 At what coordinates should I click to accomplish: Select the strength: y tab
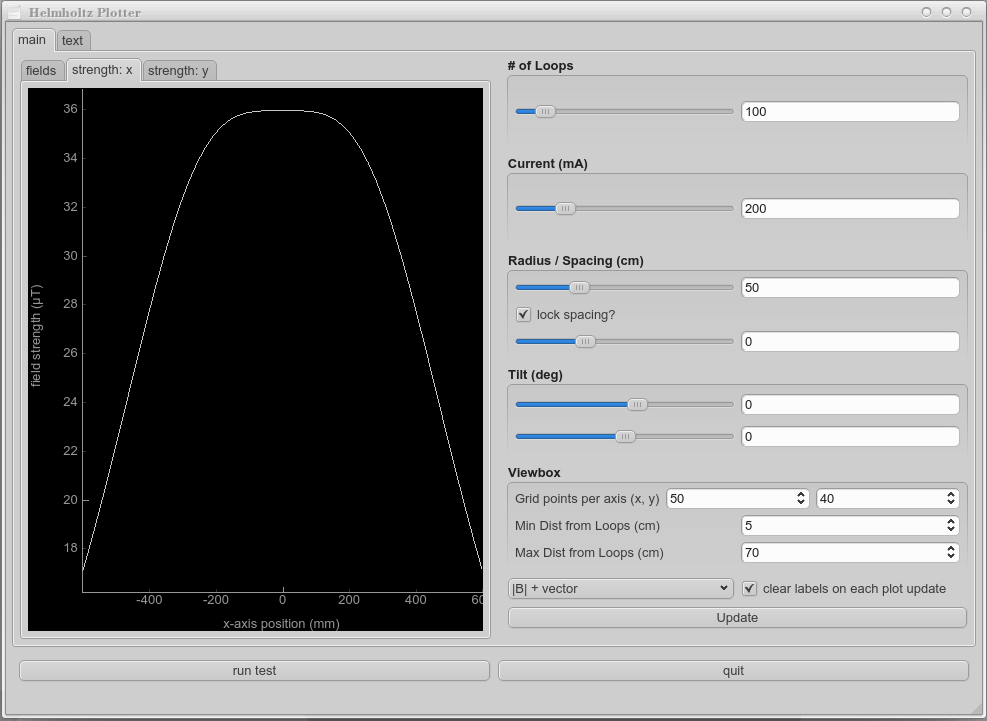179,71
